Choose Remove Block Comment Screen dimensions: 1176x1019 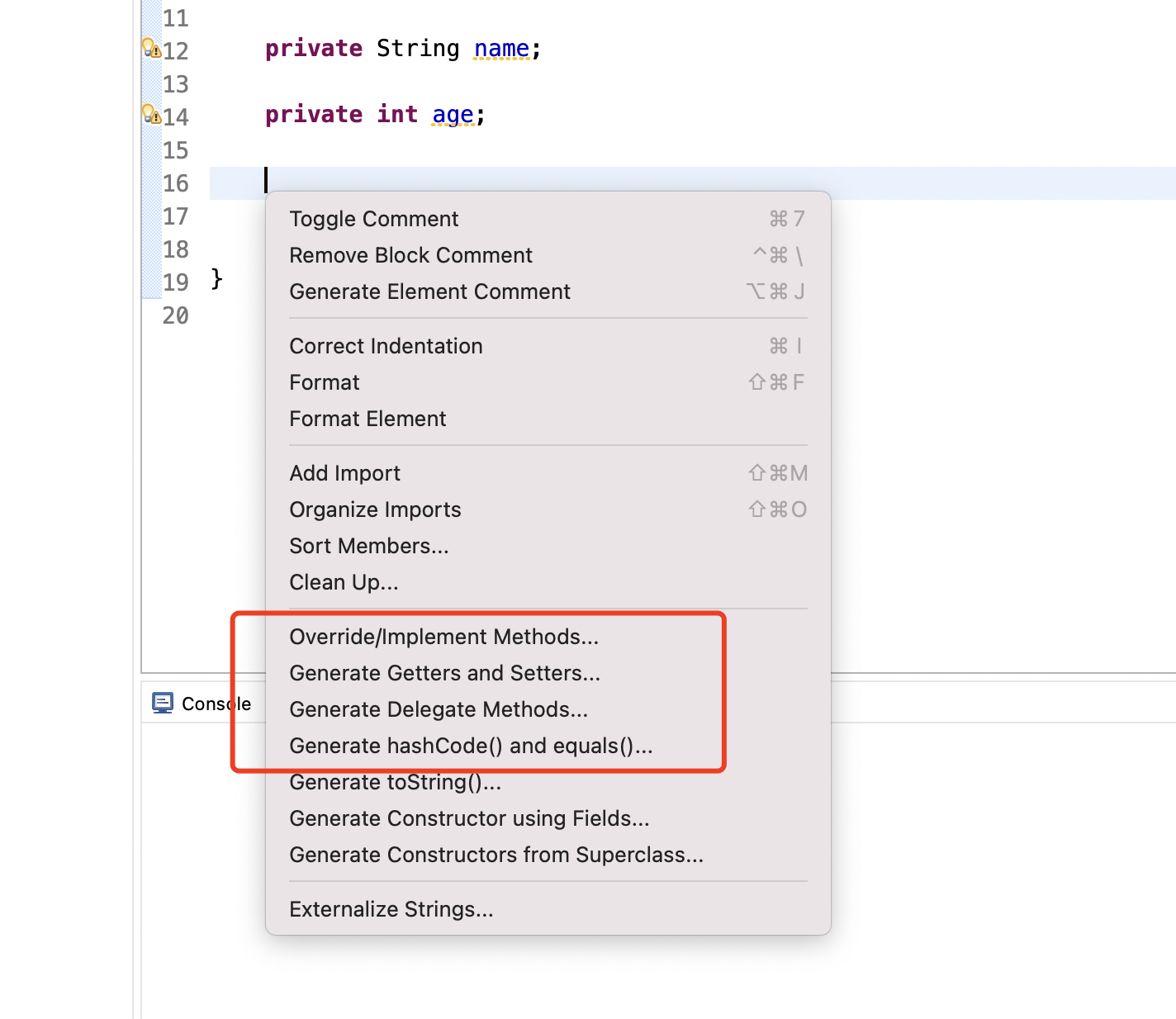[x=410, y=255]
